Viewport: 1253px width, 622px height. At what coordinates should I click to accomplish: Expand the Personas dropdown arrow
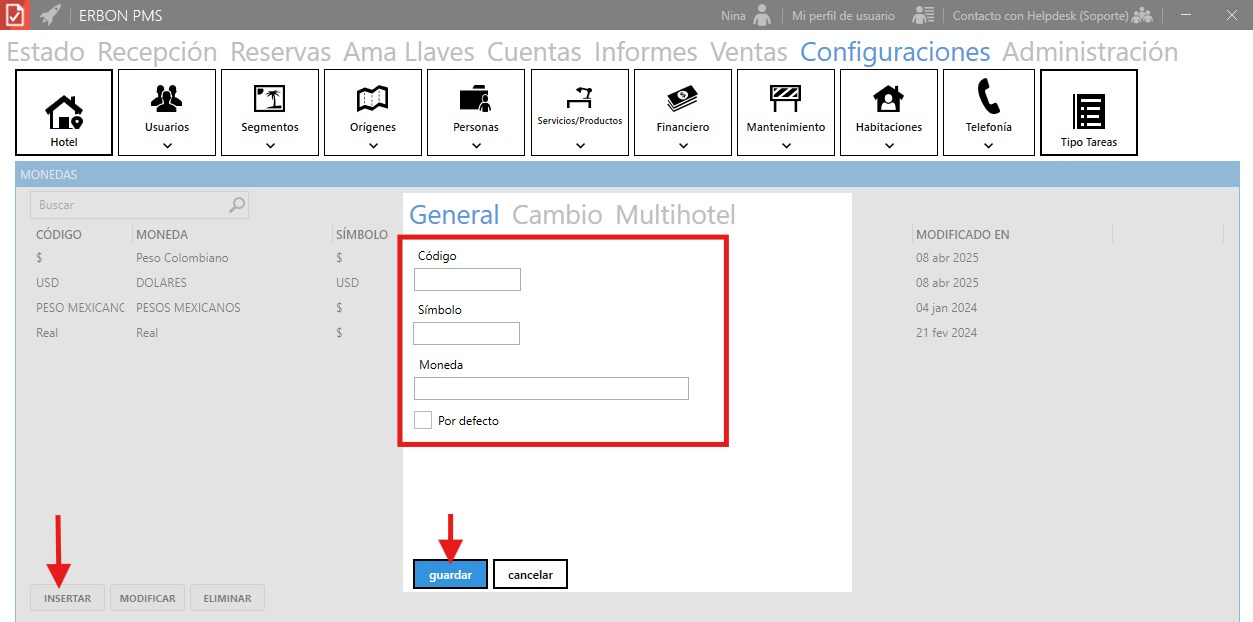476,145
